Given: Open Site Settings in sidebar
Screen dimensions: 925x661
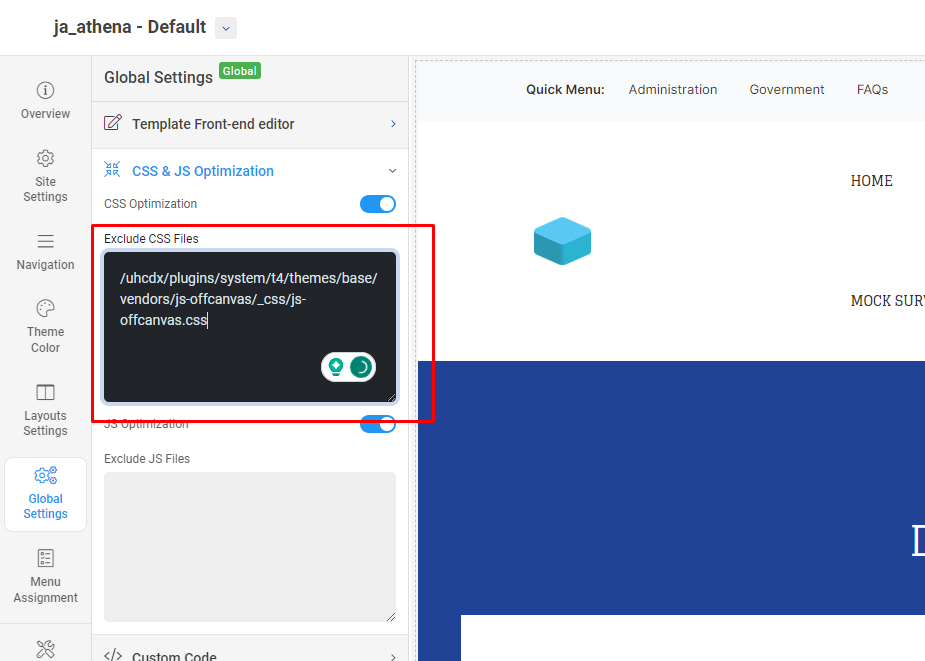Looking at the screenshot, I should coord(45,176).
